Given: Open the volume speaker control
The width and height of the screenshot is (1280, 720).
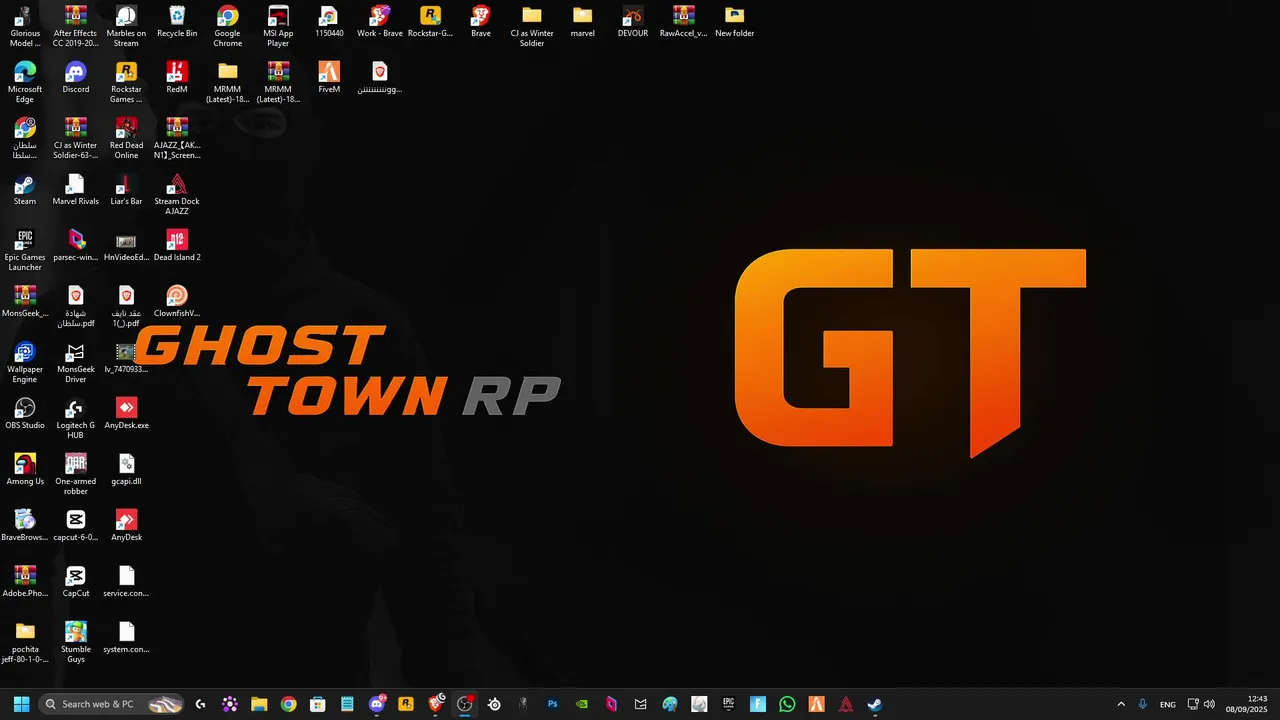Looking at the screenshot, I should point(1210,704).
